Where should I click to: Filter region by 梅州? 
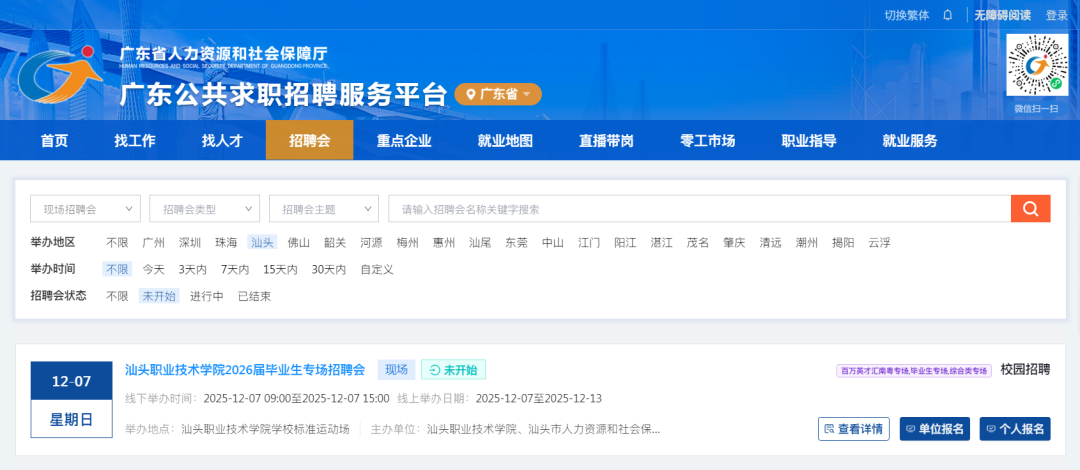coord(408,243)
